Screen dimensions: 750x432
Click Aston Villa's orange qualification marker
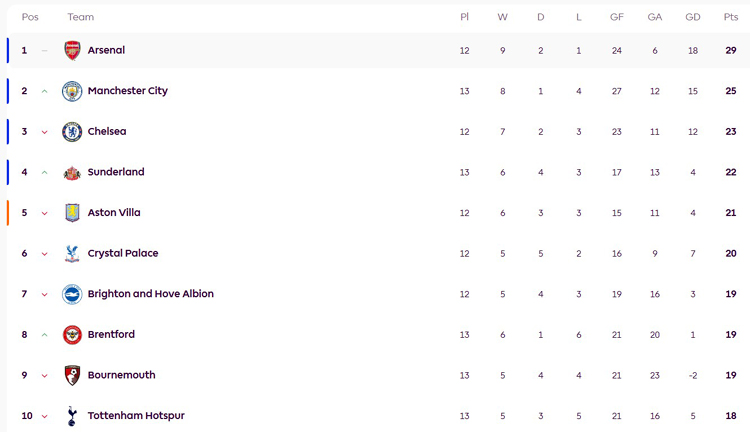pos(8,213)
